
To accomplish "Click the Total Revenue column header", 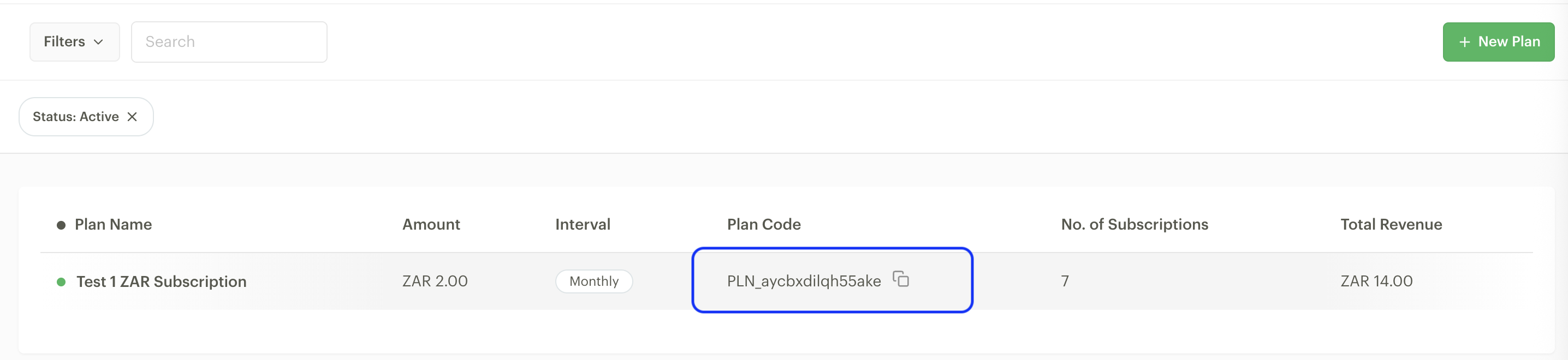I will click(x=1391, y=225).
